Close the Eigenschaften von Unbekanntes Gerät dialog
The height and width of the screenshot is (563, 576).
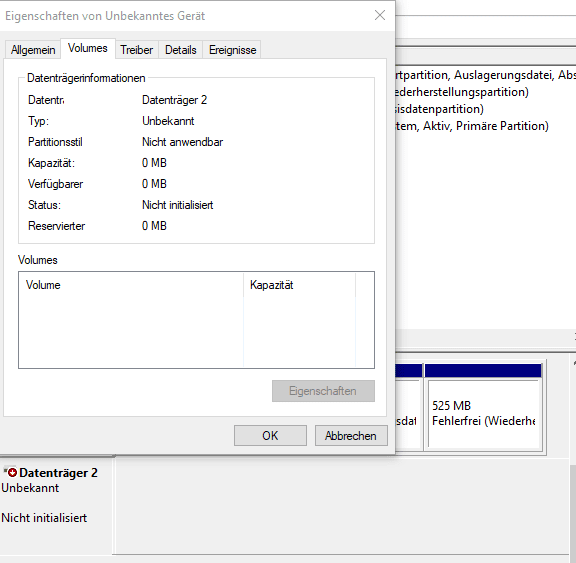[380, 15]
